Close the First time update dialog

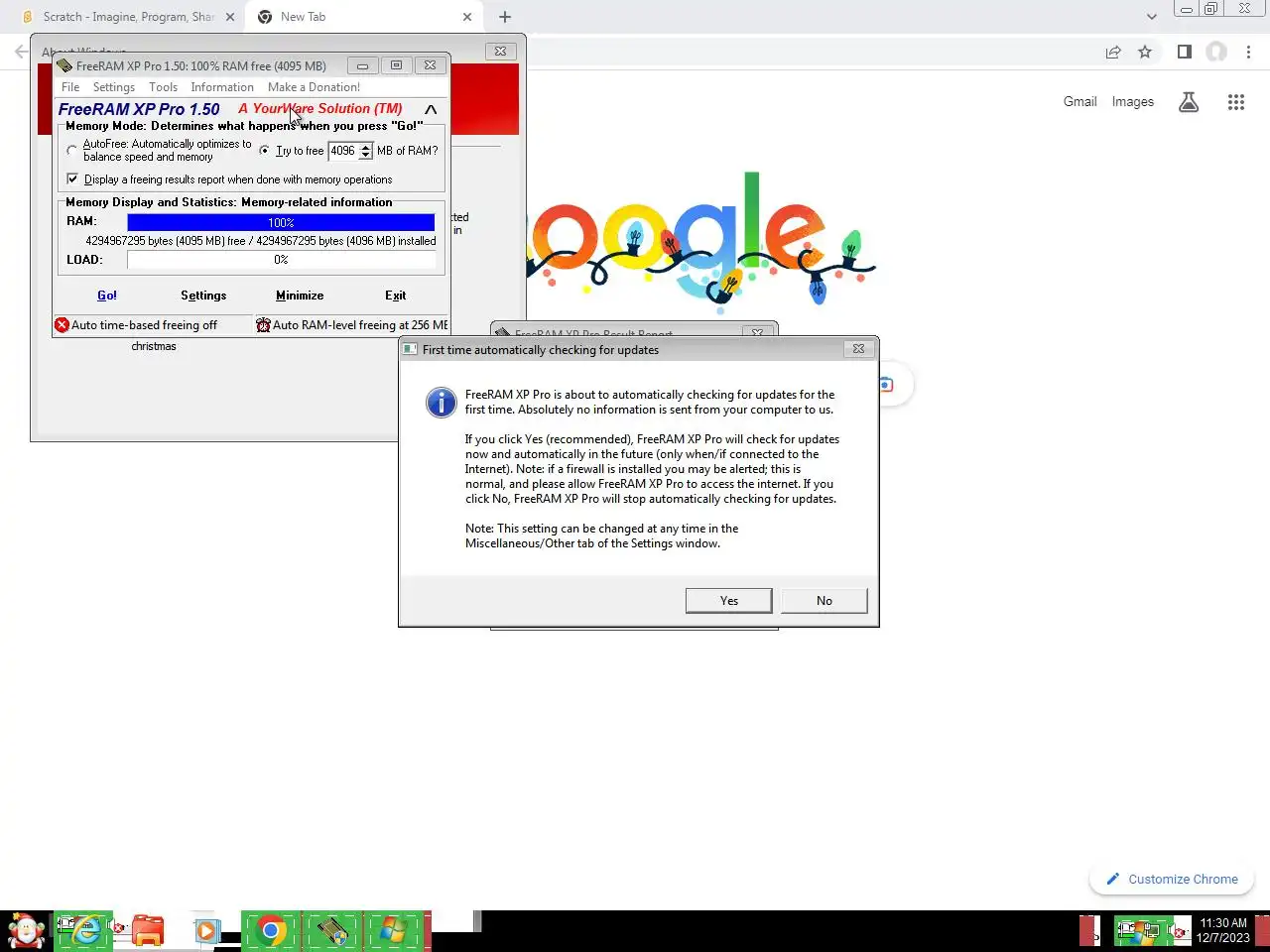(x=858, y=349)
